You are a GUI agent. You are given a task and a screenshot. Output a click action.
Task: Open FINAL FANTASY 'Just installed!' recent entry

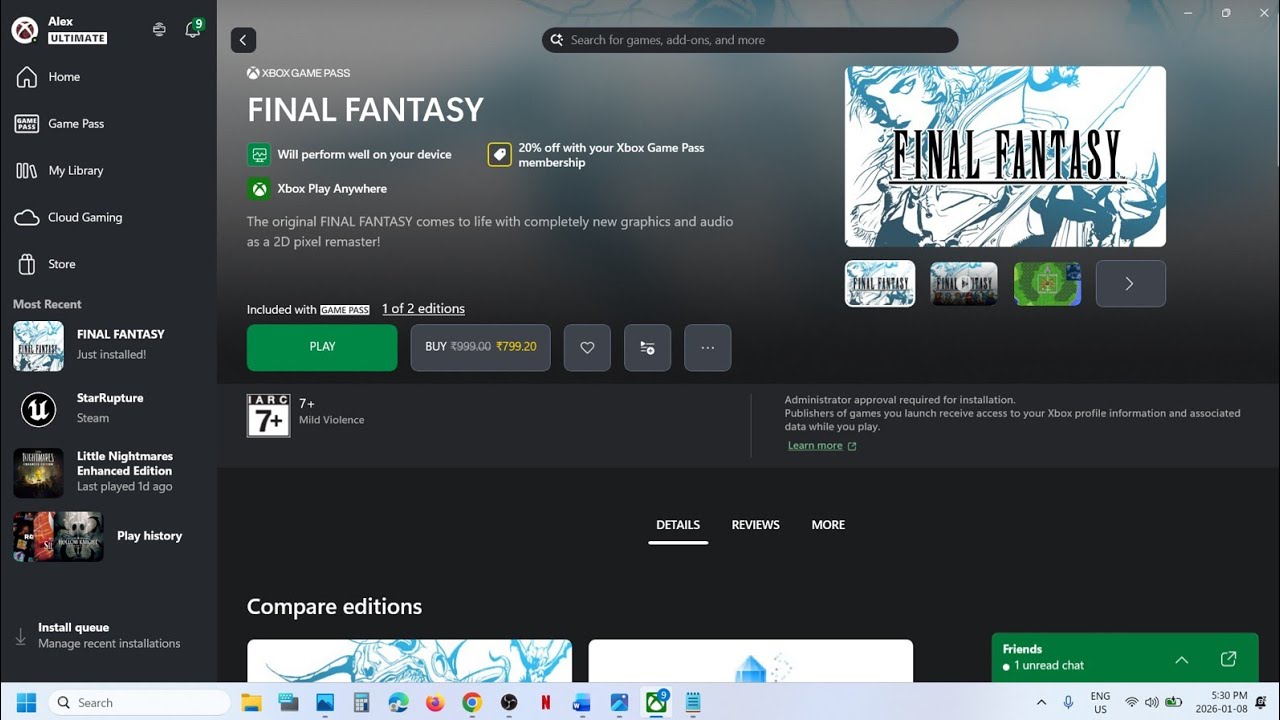point(108,345)
